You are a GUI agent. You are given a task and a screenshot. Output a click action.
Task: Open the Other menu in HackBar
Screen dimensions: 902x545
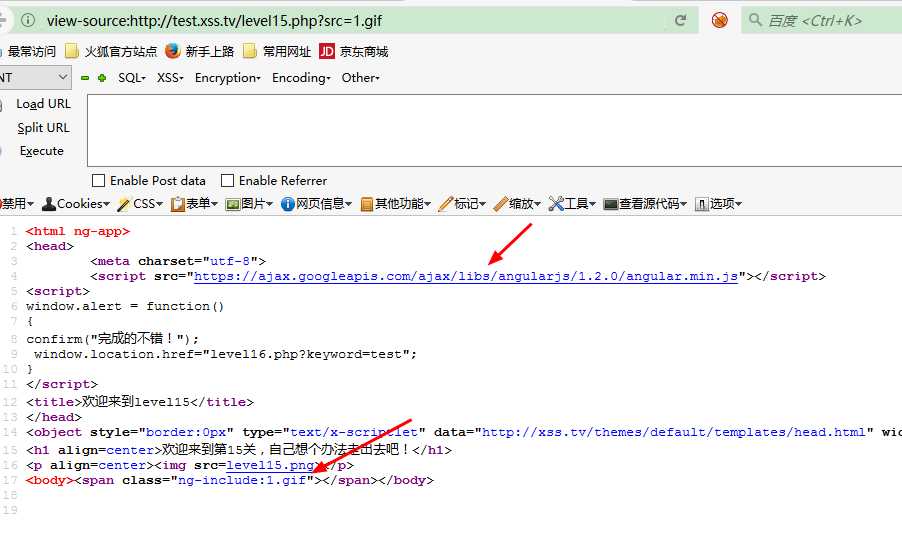361,78
